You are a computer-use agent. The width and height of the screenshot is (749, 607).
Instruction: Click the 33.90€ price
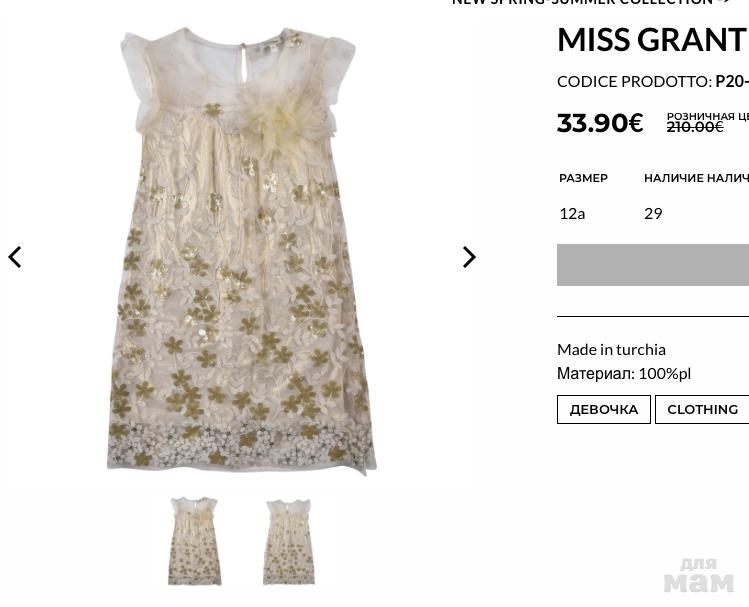(600, 123)
